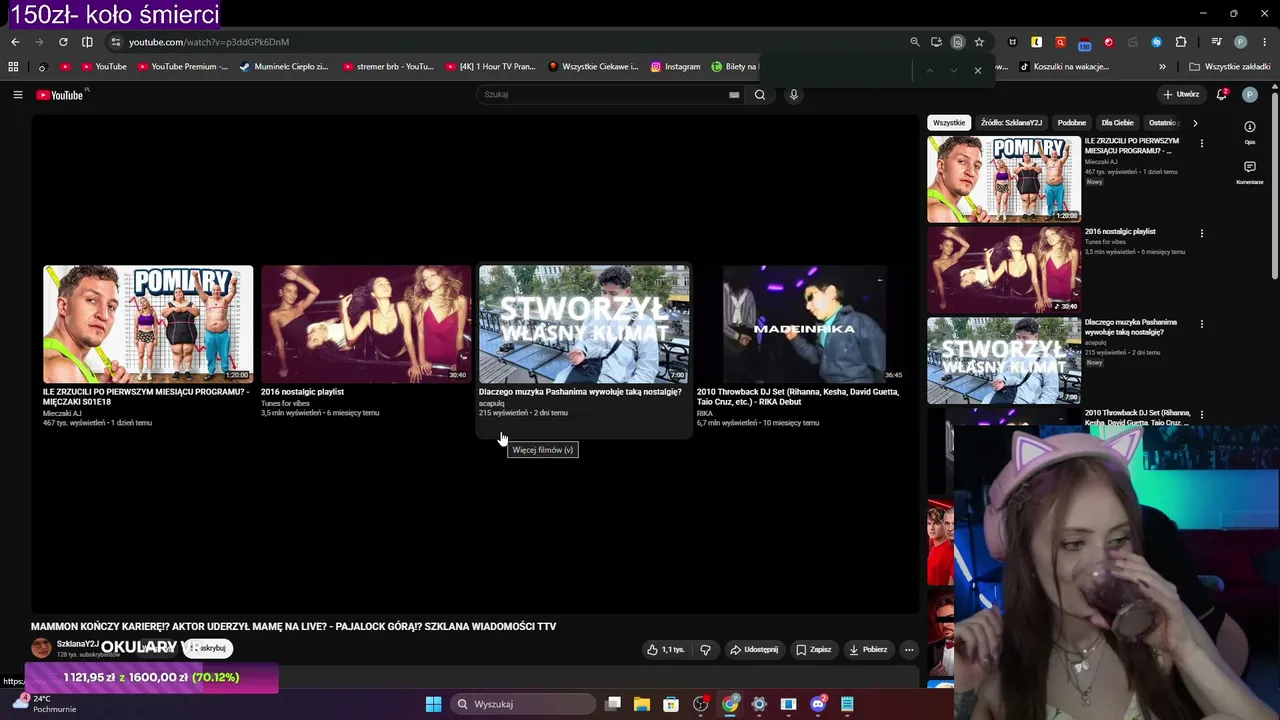Click the Zapisz save button
This screenshot has width=1280, height=720.
point(814,649)
